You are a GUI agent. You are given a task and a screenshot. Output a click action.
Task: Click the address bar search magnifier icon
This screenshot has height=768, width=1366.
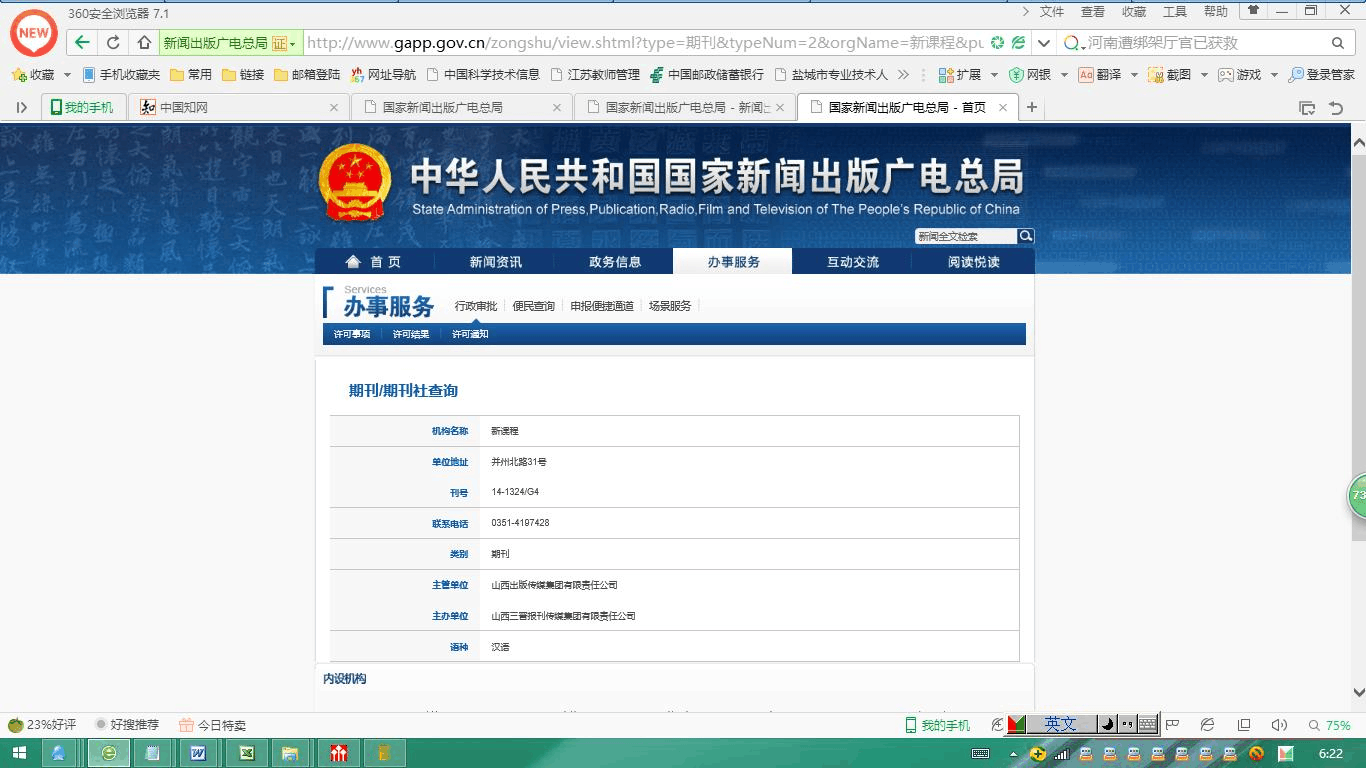click(1338, 43)
